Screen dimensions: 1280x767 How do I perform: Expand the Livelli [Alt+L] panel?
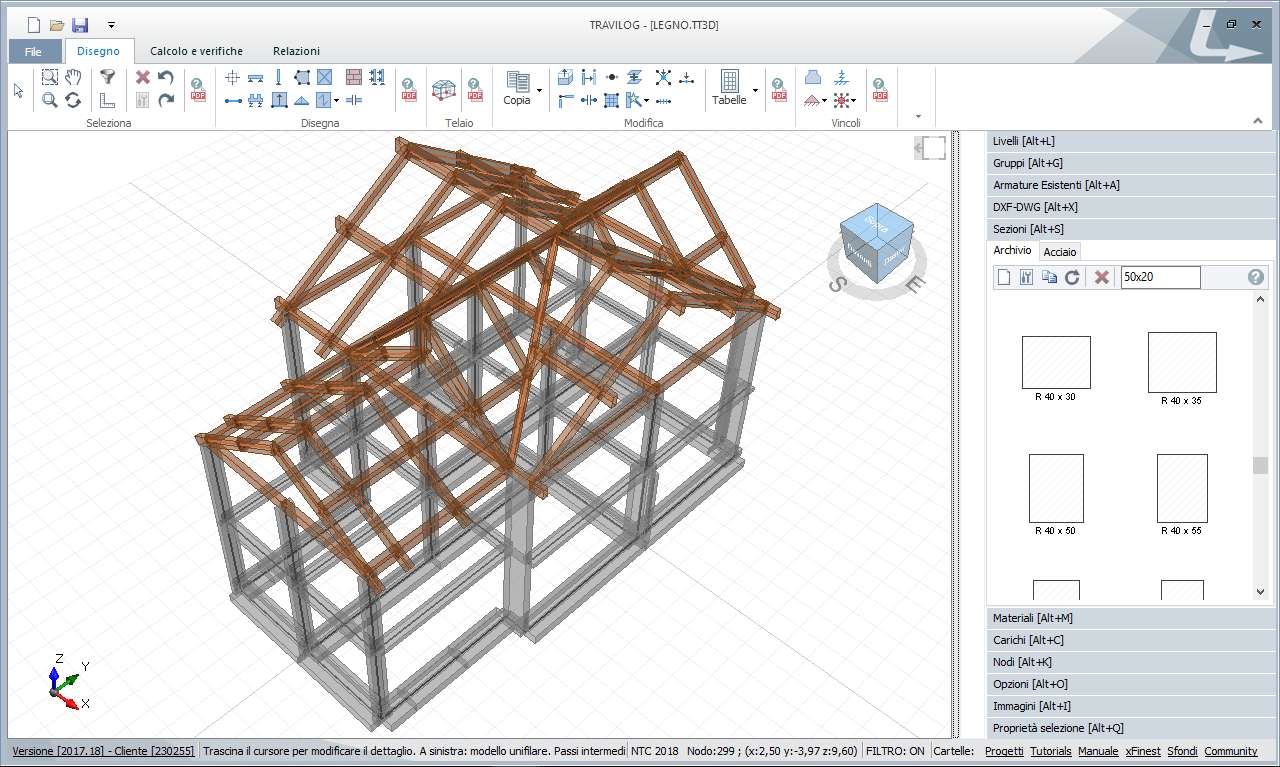(x=1024, y=141)
